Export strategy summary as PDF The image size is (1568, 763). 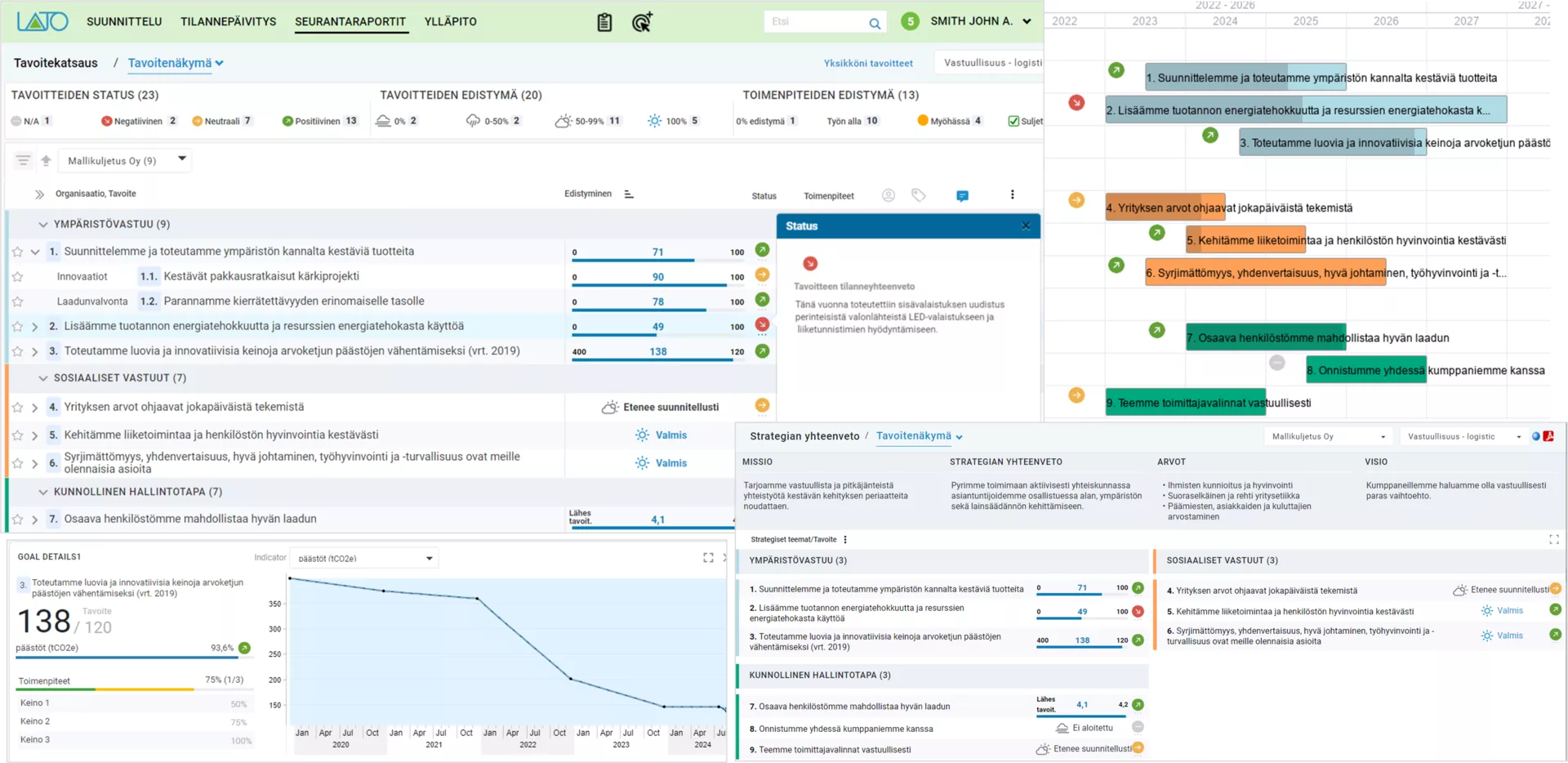[1548, 436]
